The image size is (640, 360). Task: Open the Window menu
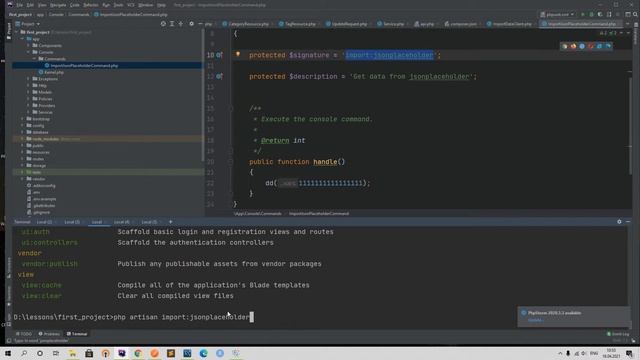click(145, 5)
